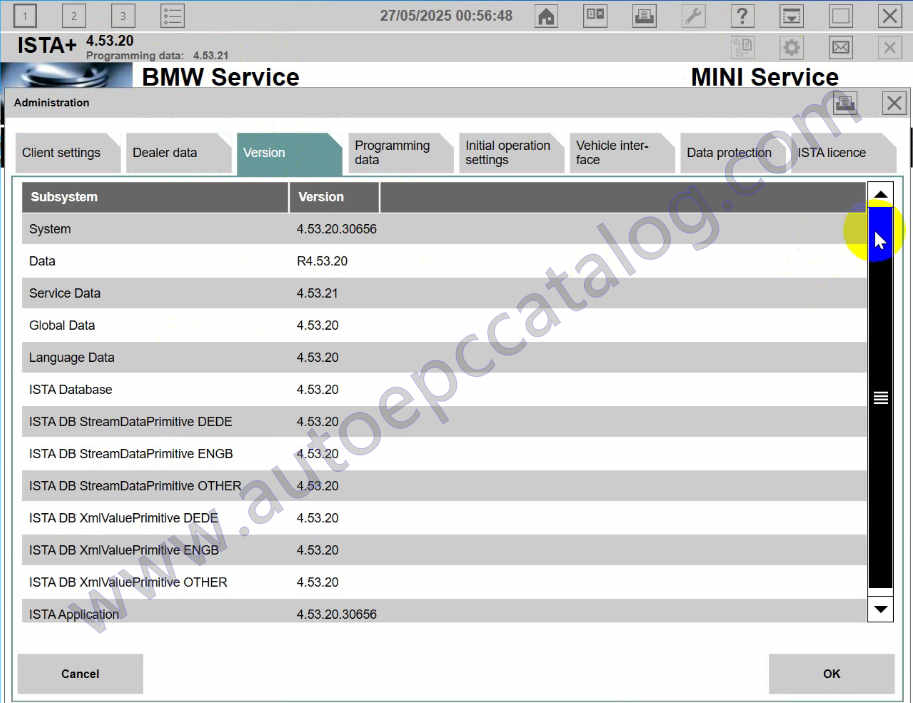Viewport: 913px width, 703px height.
Task: Open the Data protection tab
Action: pos(732,153)
